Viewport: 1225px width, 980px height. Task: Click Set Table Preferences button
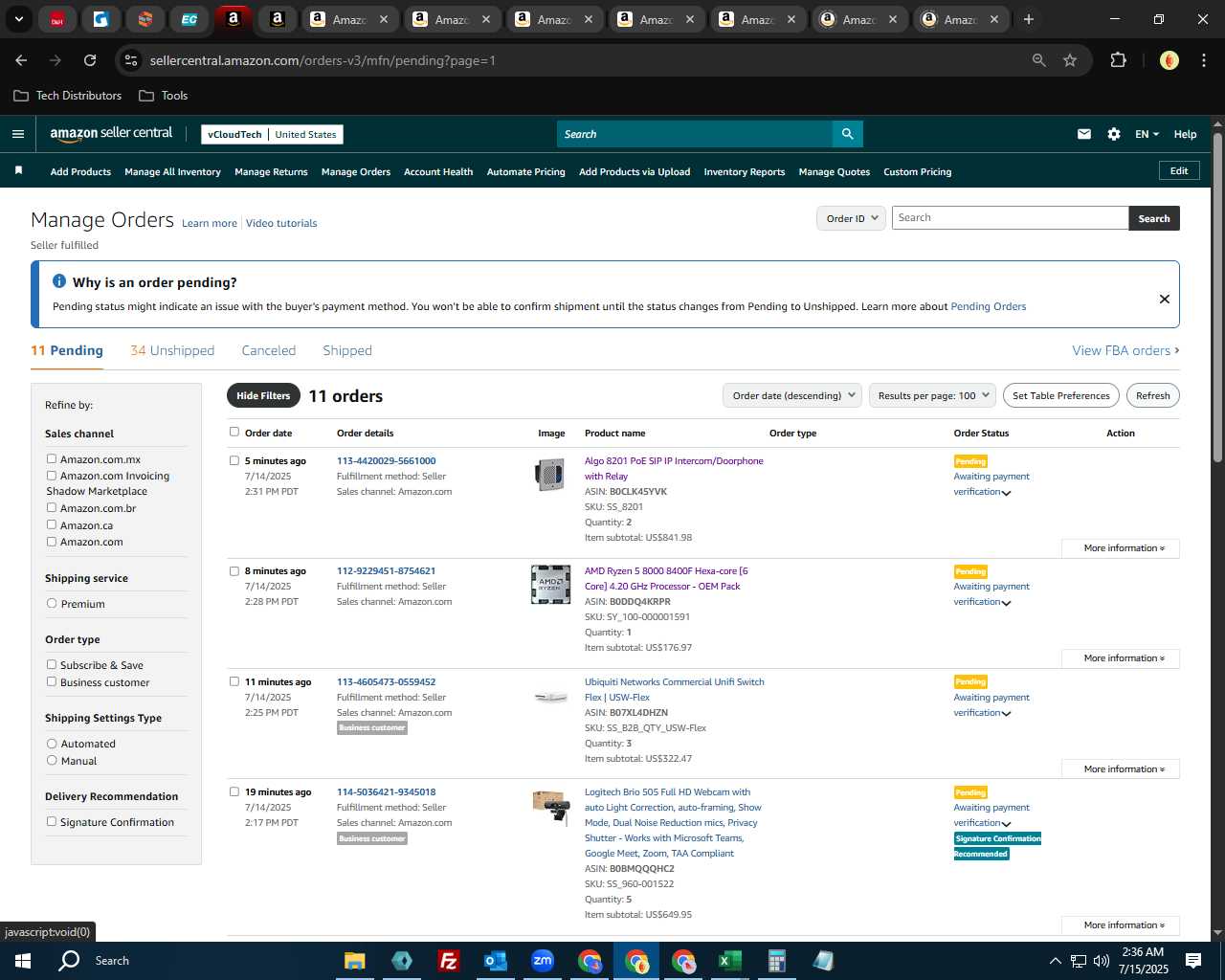pyautogui.click(x=1061, y=395)
